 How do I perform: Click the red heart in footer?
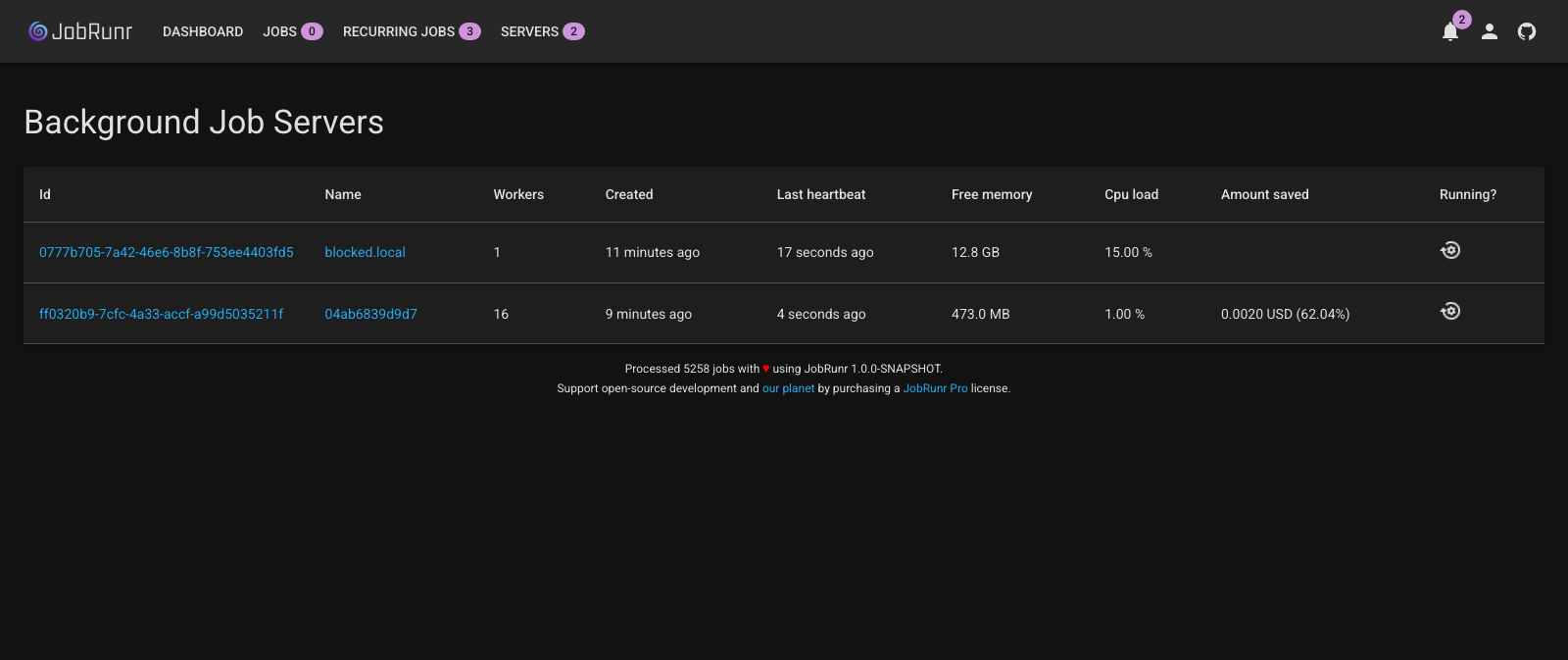(766, 370)
